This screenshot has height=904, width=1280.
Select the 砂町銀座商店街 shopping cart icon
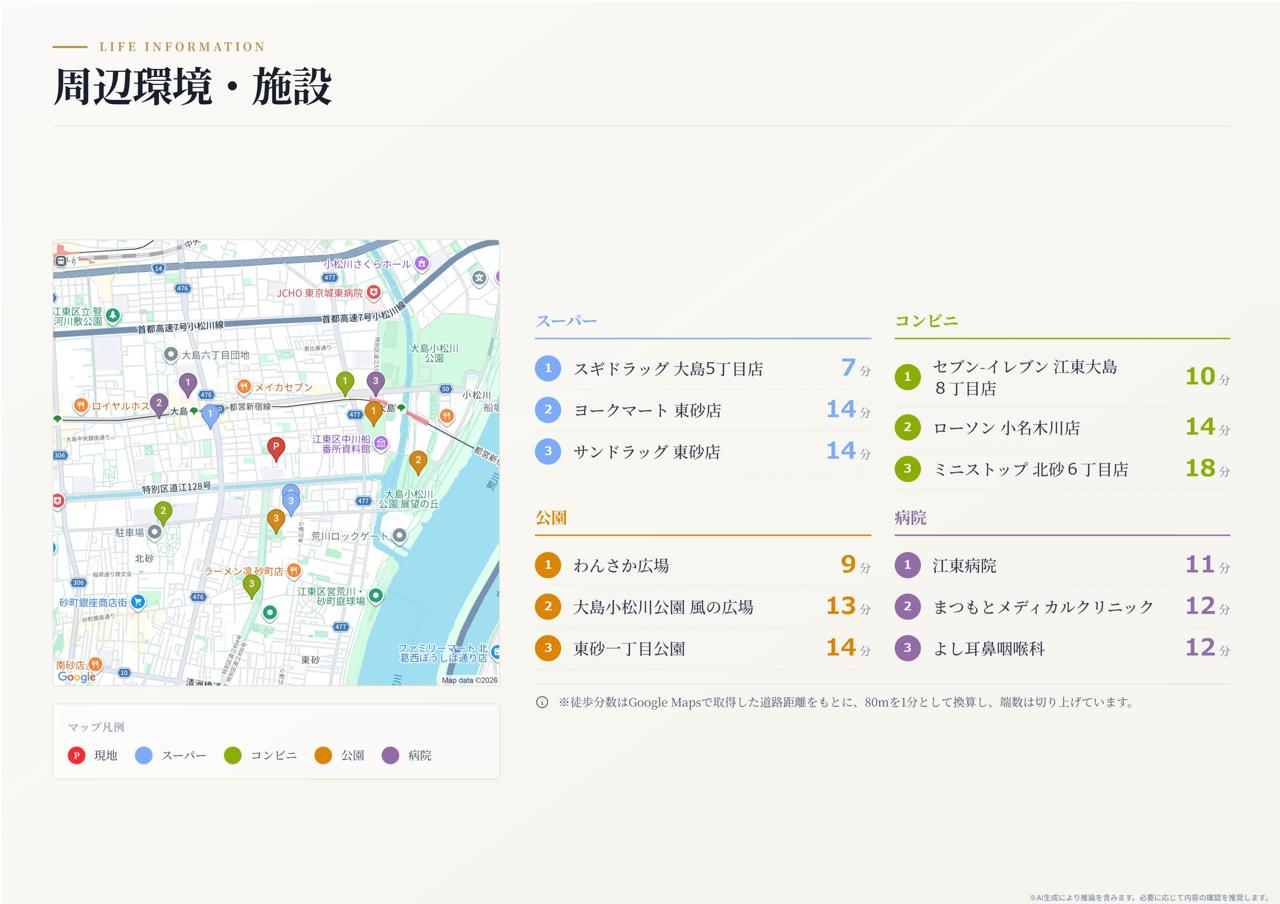[x=138, y=602]
